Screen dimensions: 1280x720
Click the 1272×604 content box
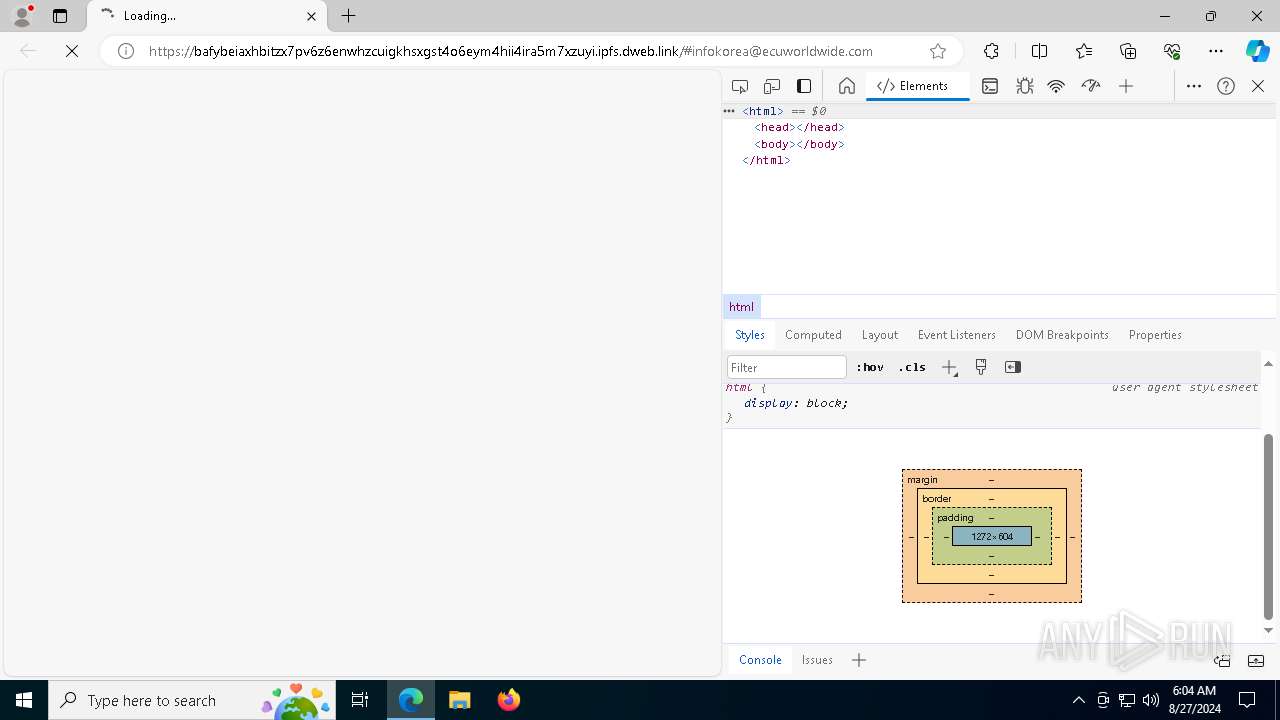pyautogui.click(x=992, y=537)
